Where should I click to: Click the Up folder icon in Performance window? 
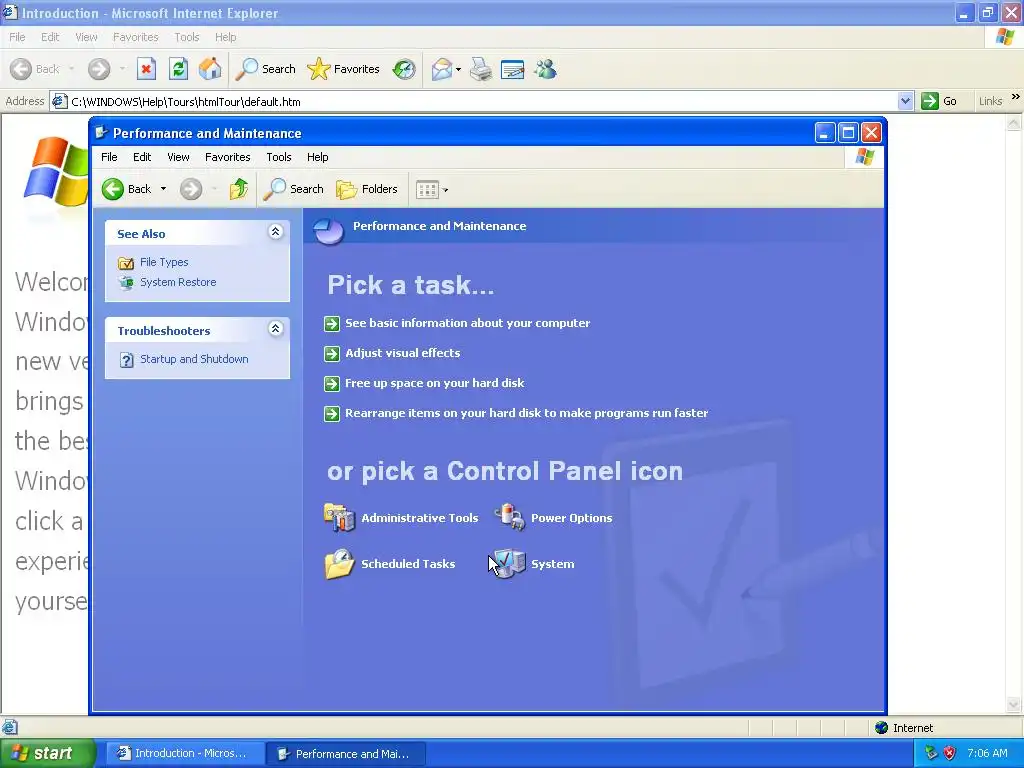click(x=239, y=189)
